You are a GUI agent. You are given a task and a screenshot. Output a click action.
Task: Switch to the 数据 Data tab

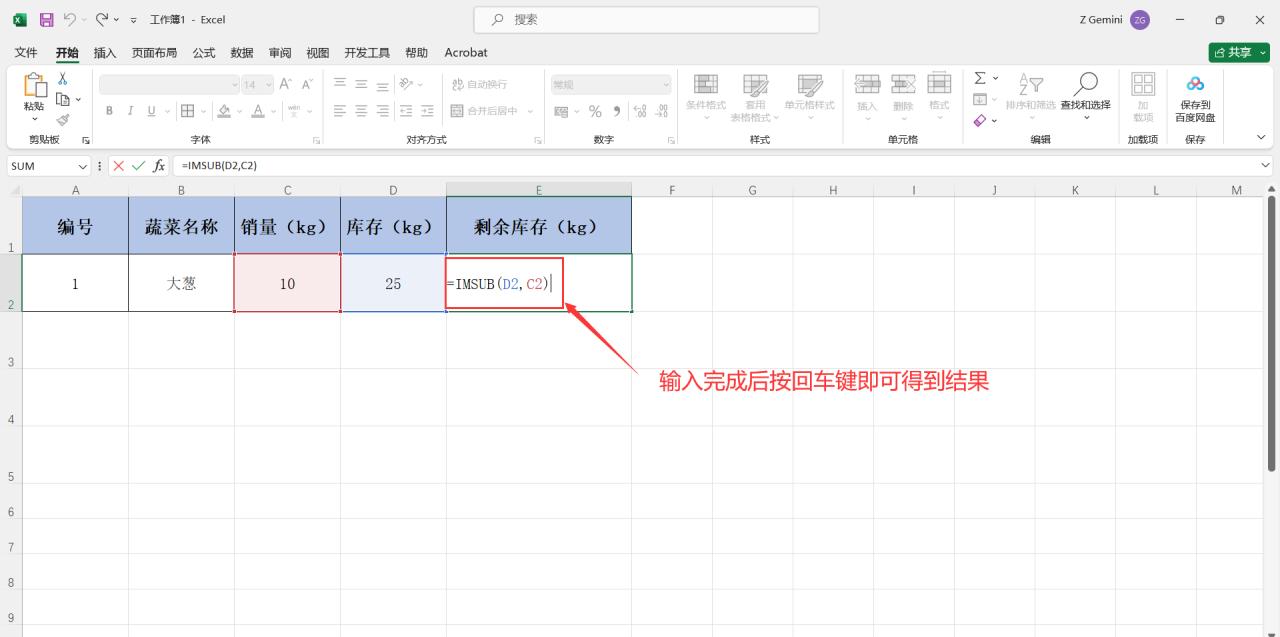point(242,52)
